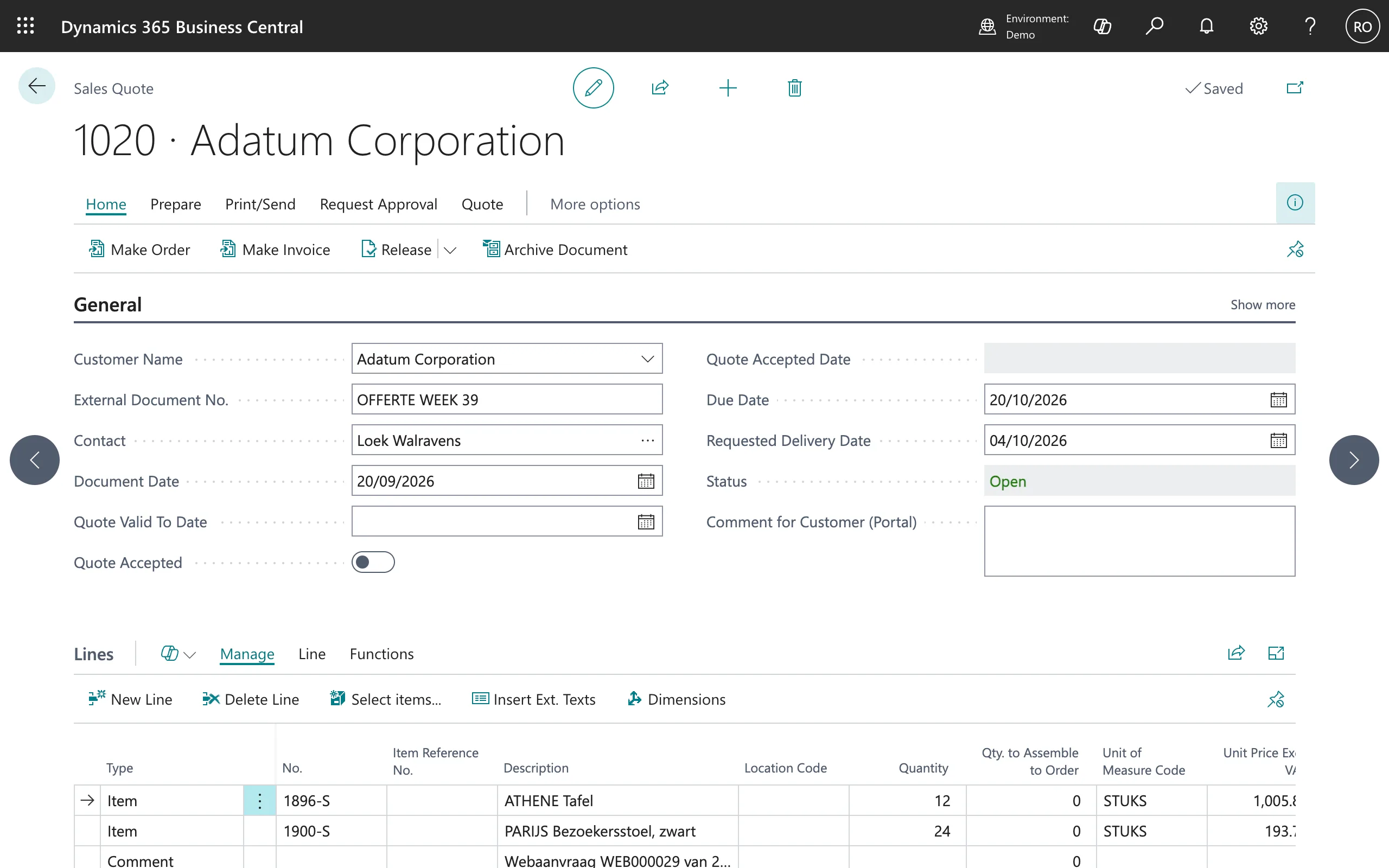1389x868 pixels.
Task: Show More options in the action bar
Action: [x=595, y=205]
